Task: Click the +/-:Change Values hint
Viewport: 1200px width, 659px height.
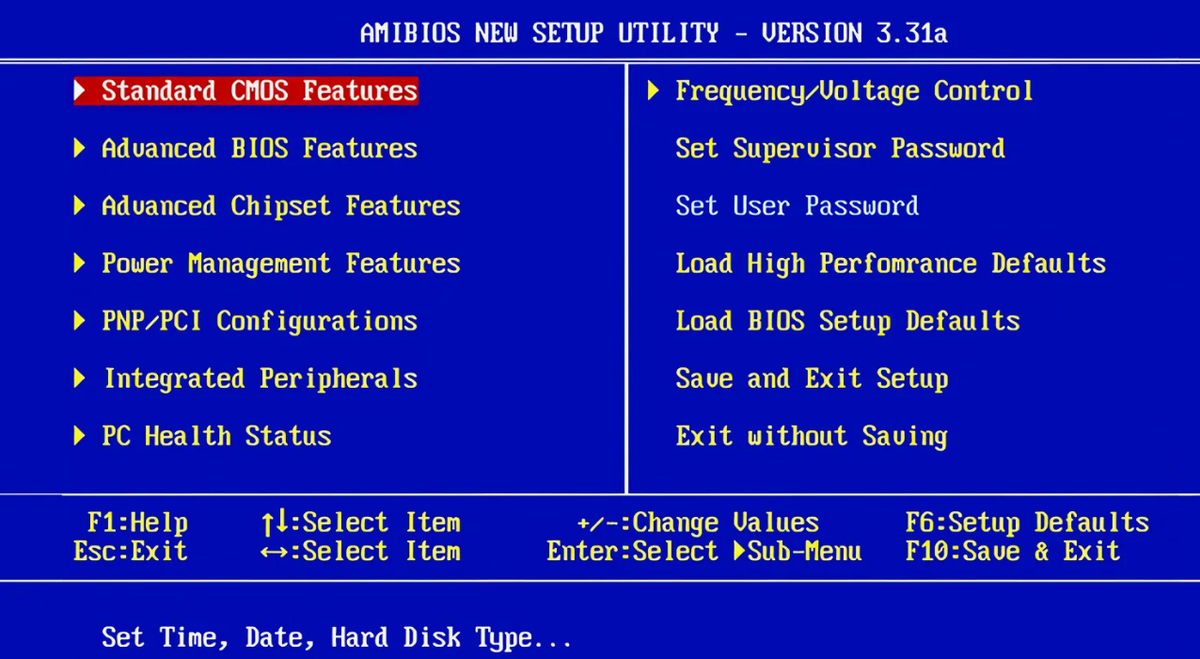Action: click(x=698, y=523)
